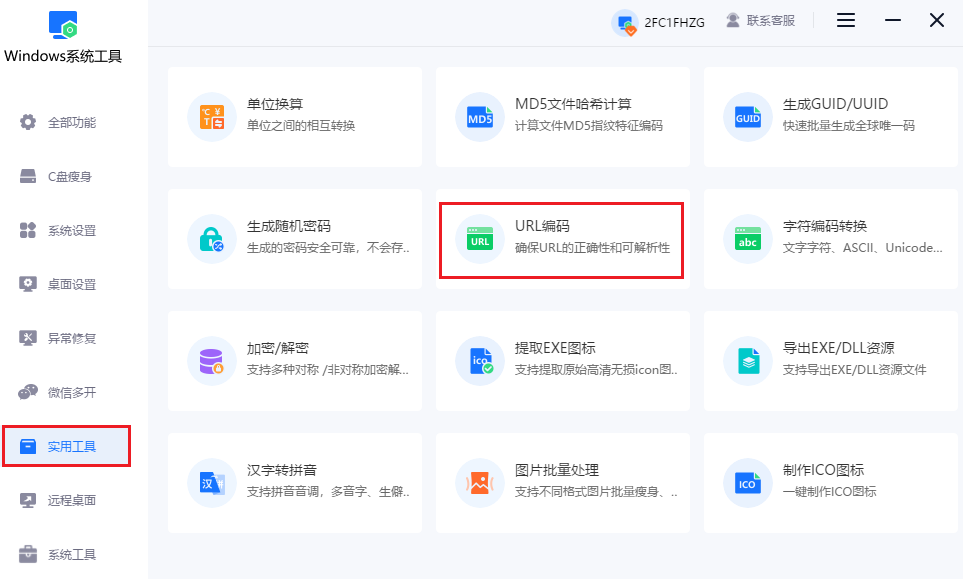Click the 制作ICO图标 icon
963x579 pixels.
[748, 483]
